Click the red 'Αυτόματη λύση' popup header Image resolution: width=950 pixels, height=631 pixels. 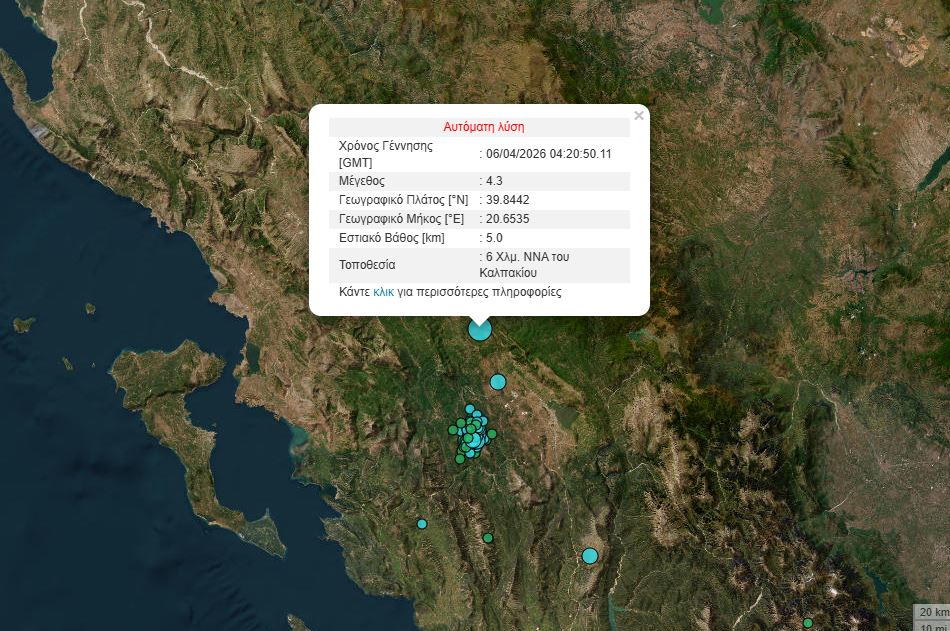[x=483, y=128]
